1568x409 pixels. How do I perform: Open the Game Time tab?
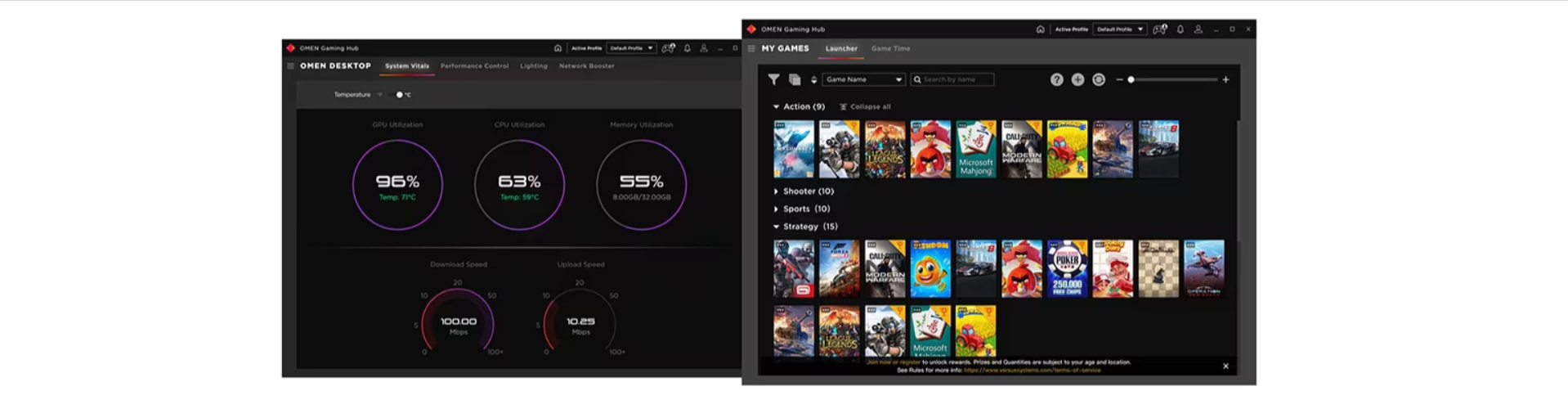(x=890, y=48)
